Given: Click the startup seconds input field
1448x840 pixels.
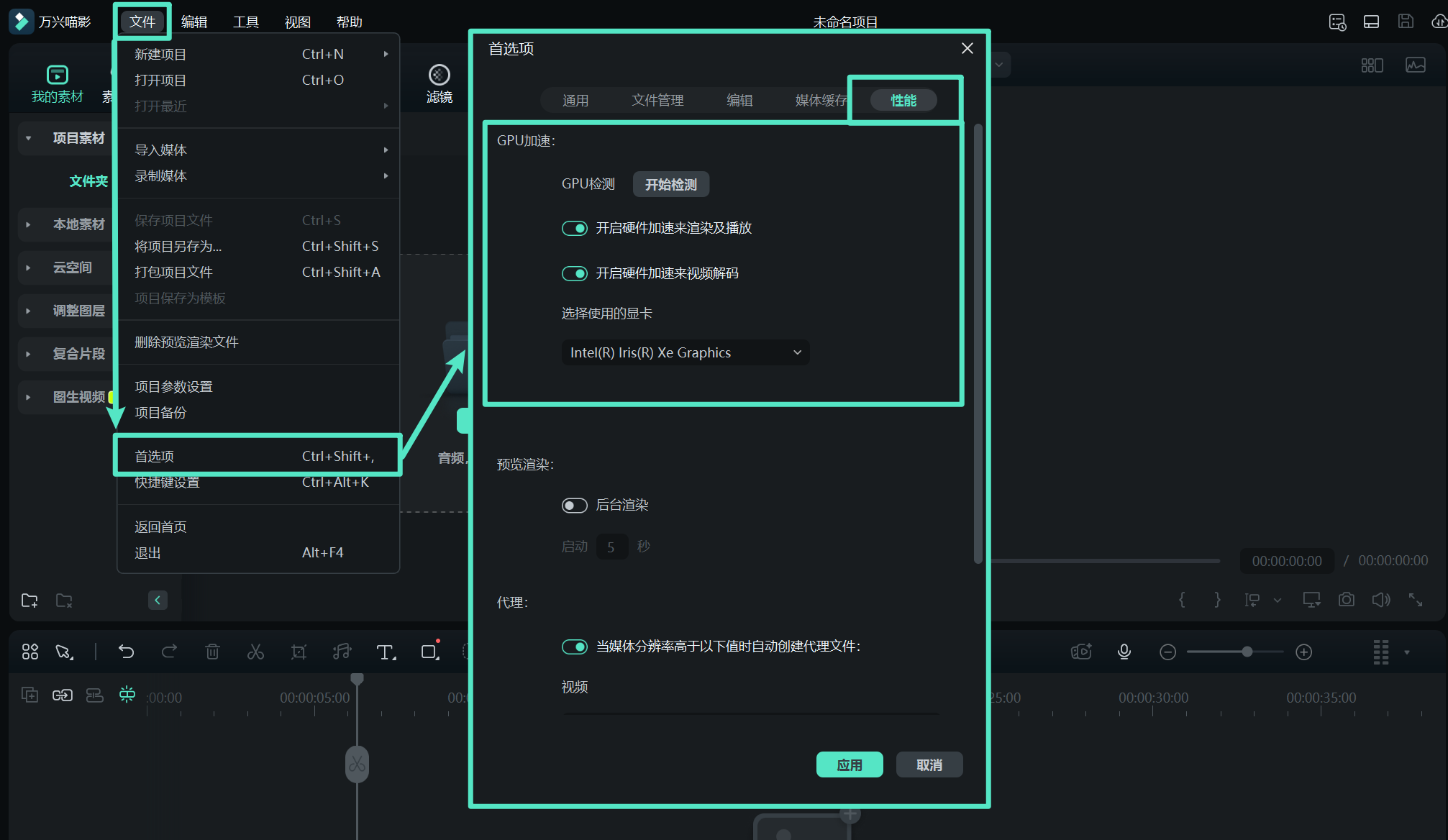Looking at the screenshot, I should coord(612,547).
